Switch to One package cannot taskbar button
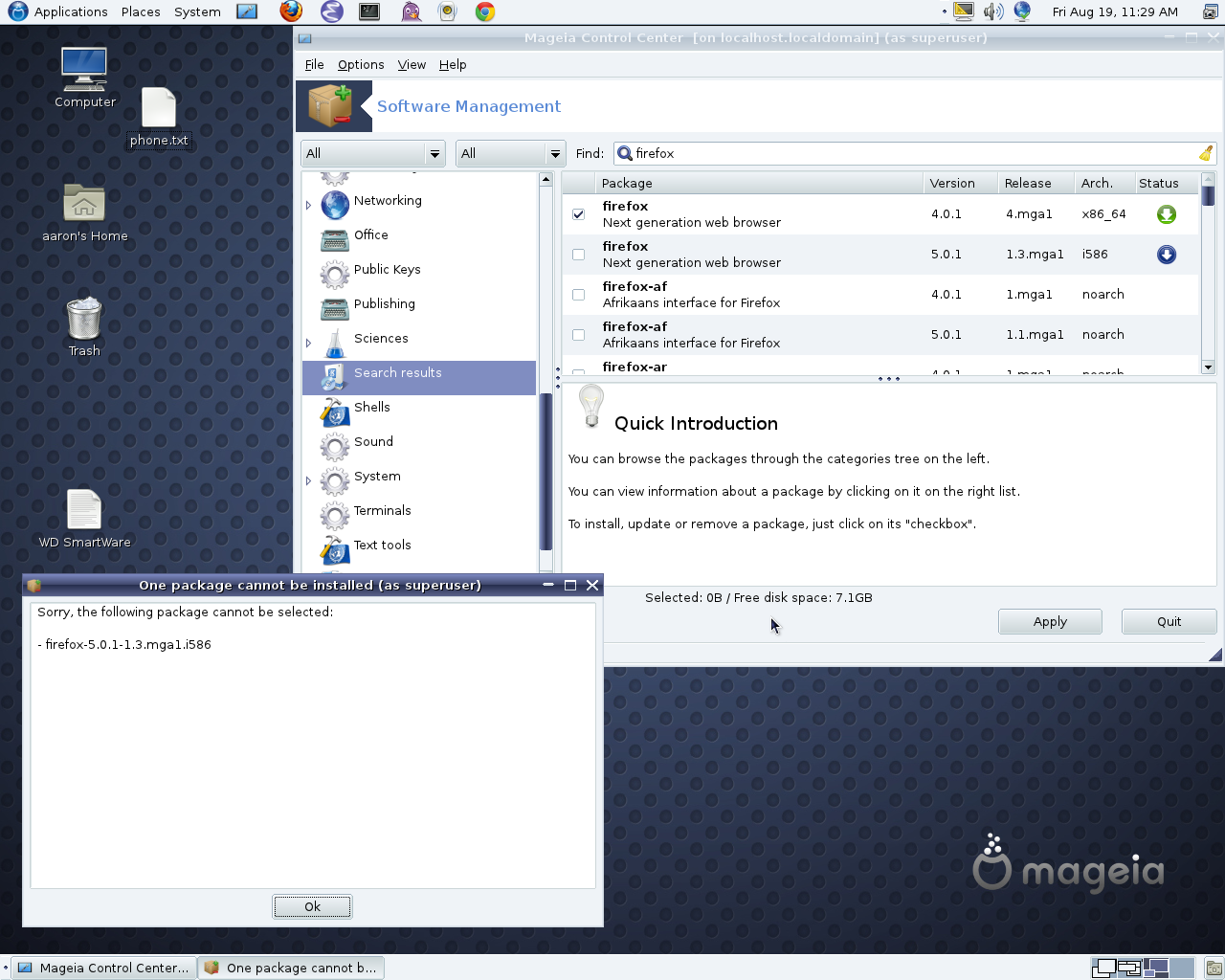This screenshot has height=980, width=1225. (x=291, y=968)
